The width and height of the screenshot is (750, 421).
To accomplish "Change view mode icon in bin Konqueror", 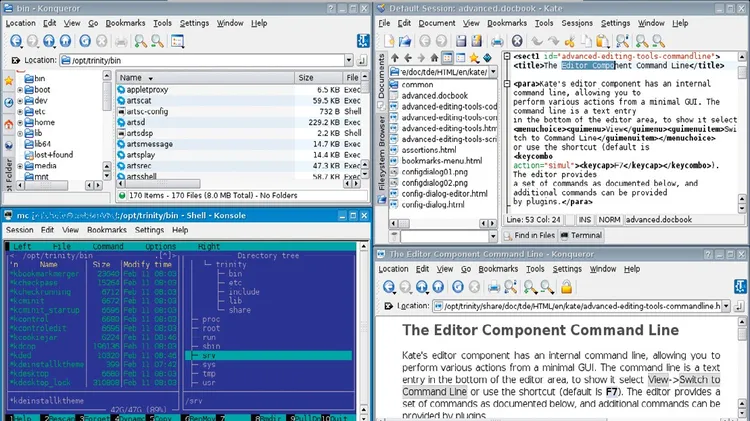I will pos(177,41).
